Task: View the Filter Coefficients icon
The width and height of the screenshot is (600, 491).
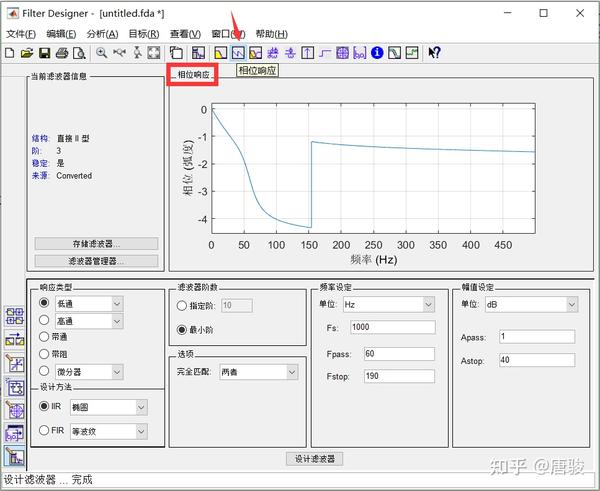Action: pos(360,53)
